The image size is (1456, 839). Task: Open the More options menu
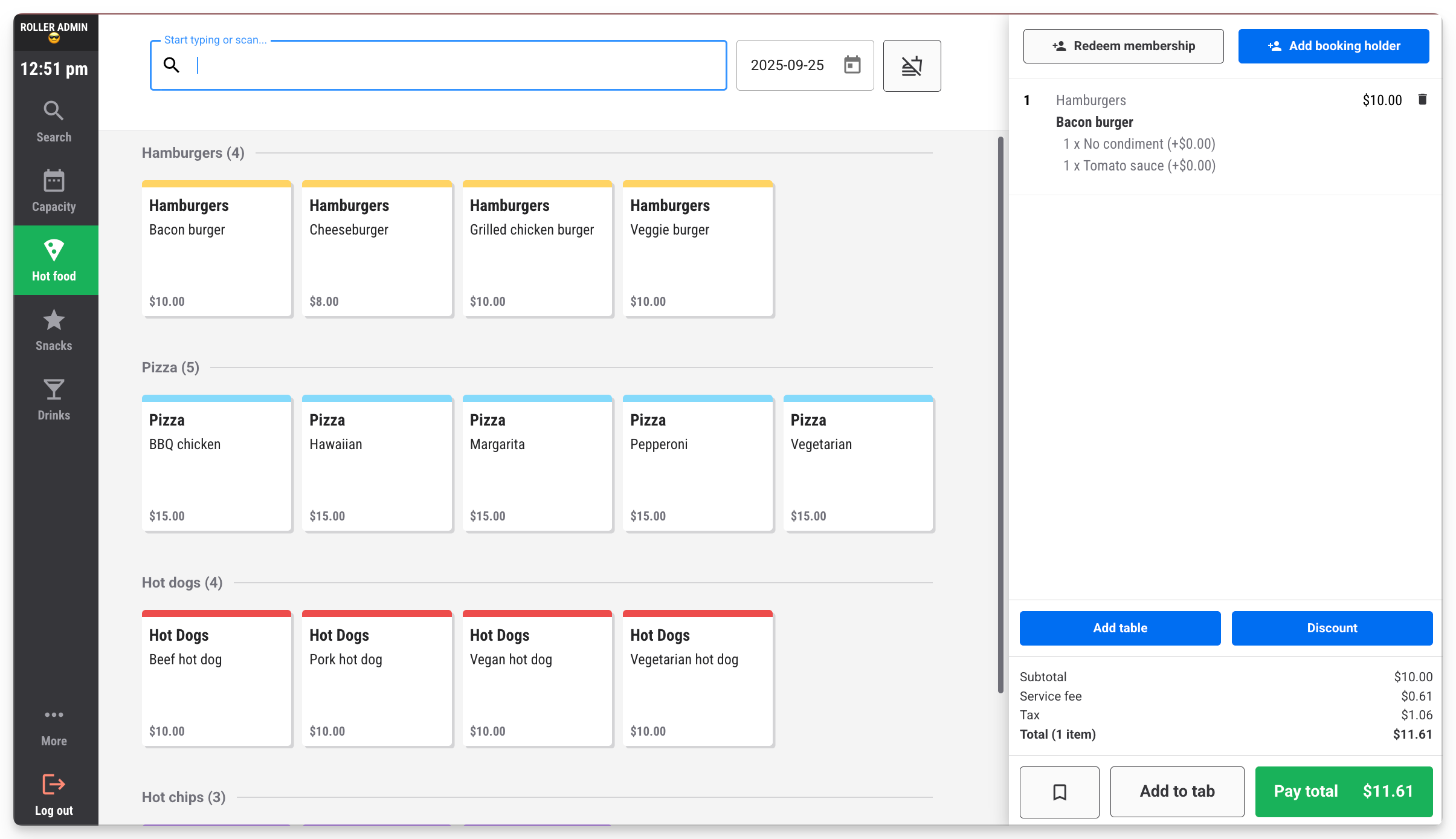pos(54,726)
